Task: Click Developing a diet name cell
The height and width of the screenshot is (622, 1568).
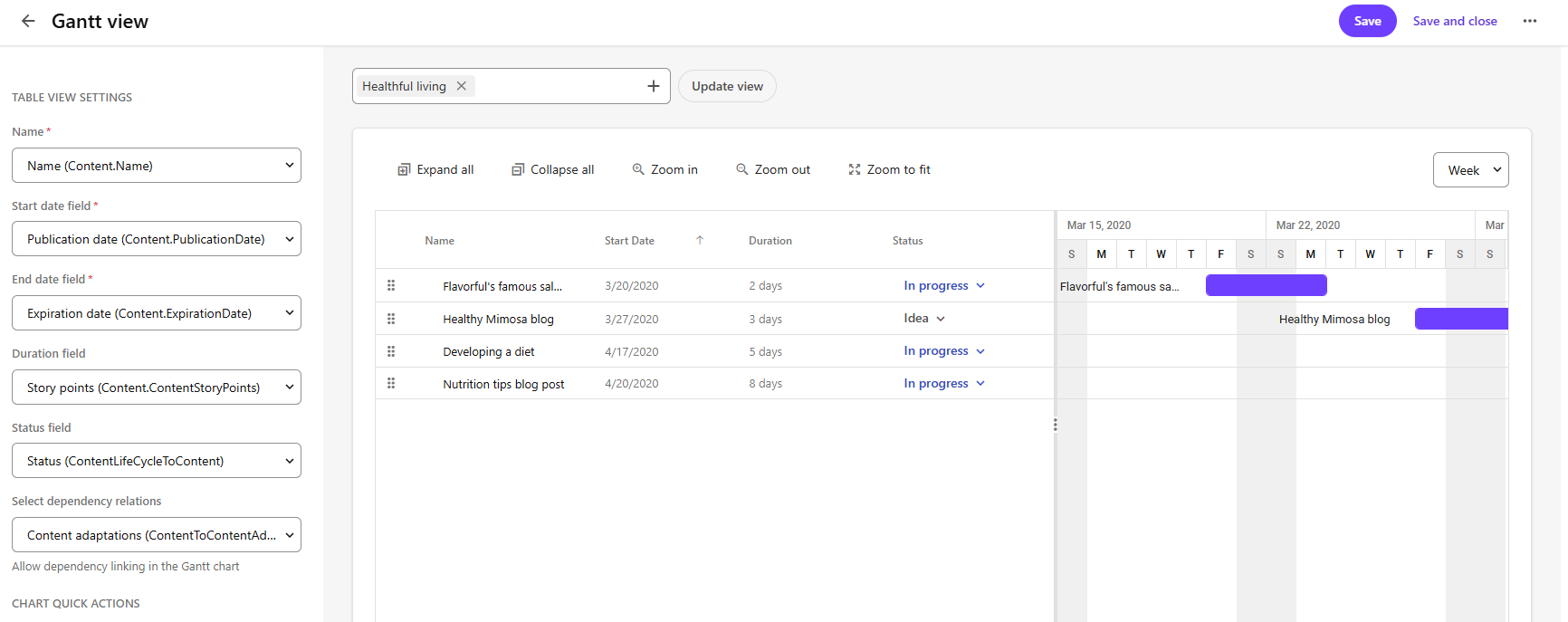Action: pyautogui.click(x=489, y=352)
